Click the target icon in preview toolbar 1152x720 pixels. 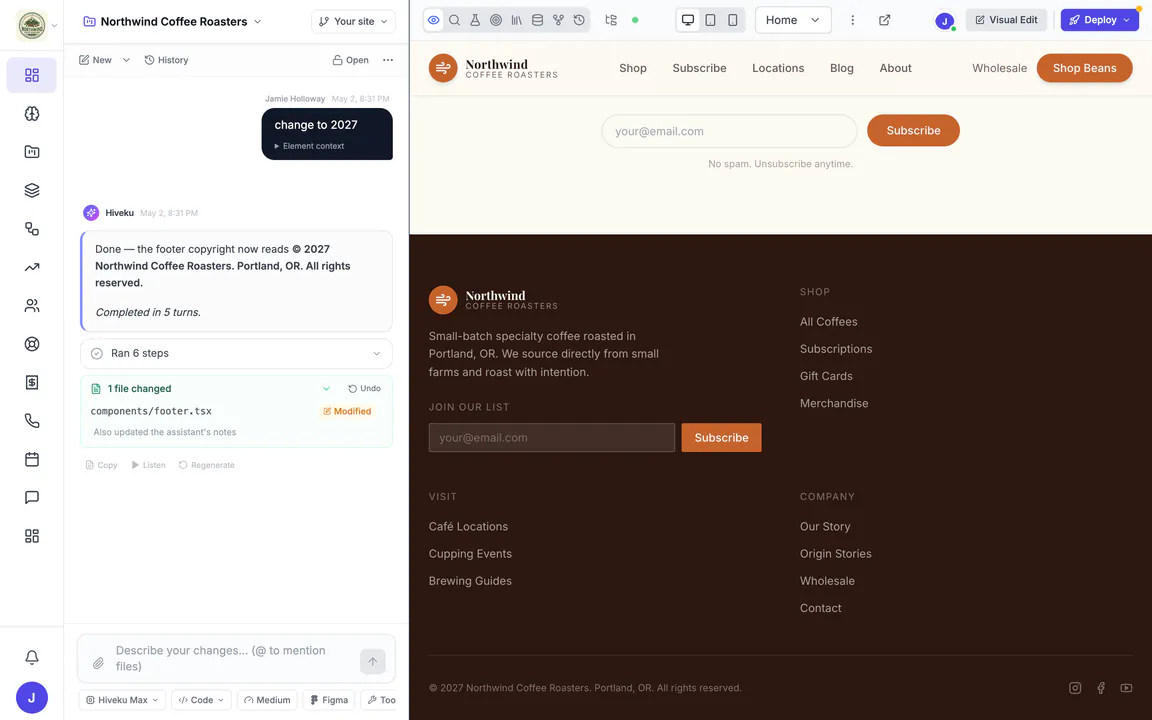(x=496, y=21)
